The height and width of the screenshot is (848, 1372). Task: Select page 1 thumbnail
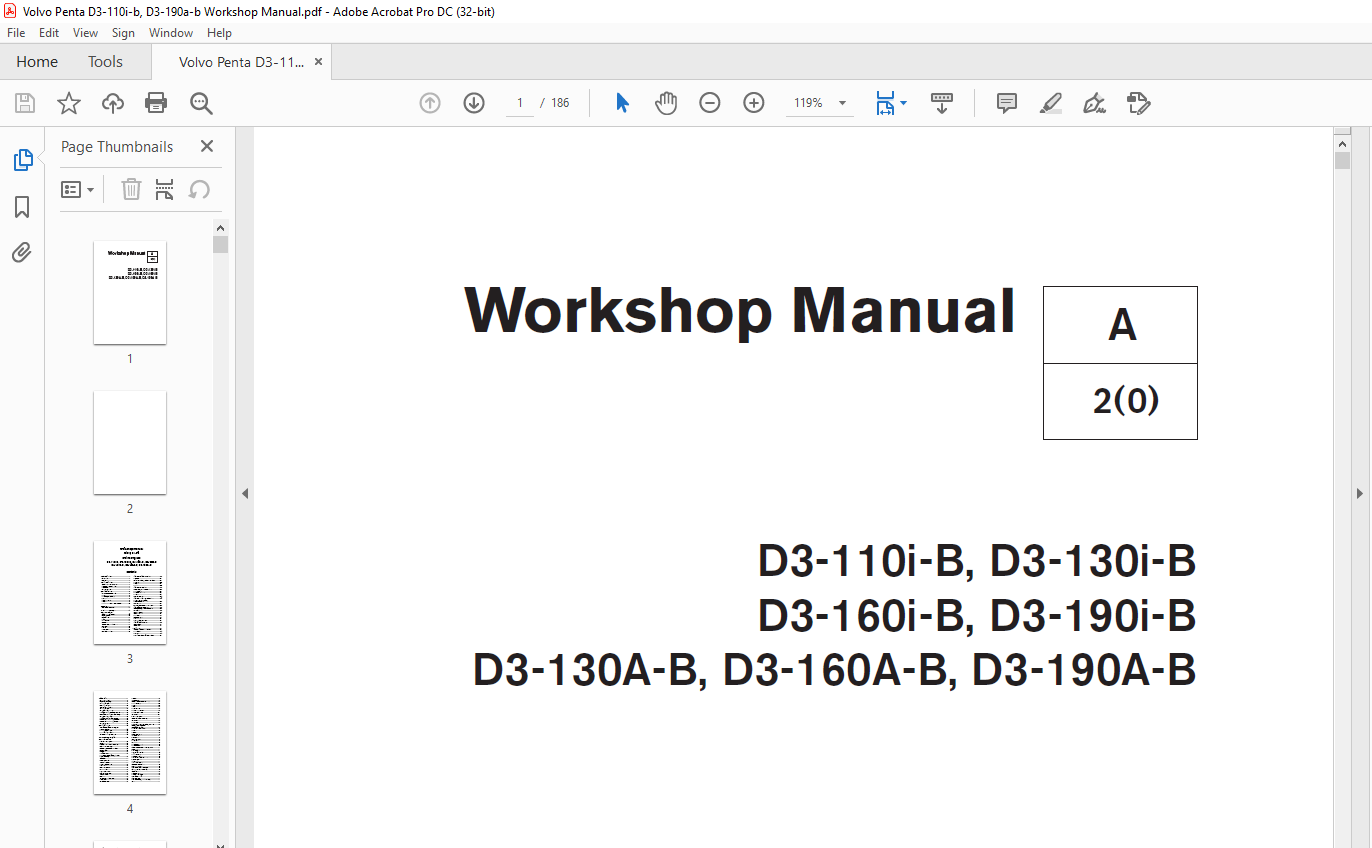point(130,292)
